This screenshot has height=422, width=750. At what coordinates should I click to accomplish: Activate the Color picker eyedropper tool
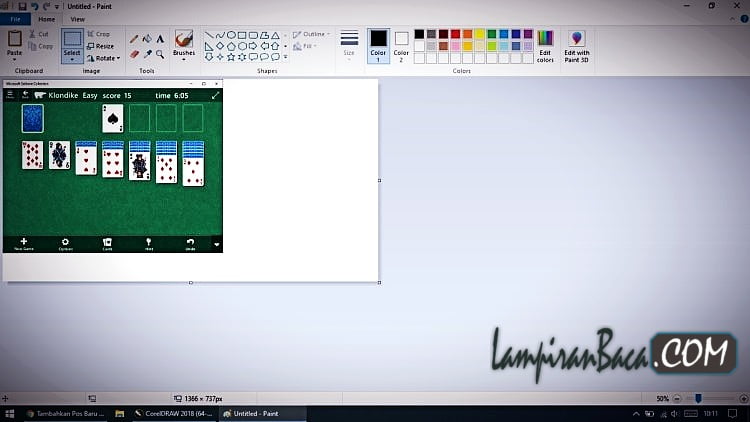[x=147, y=54]
